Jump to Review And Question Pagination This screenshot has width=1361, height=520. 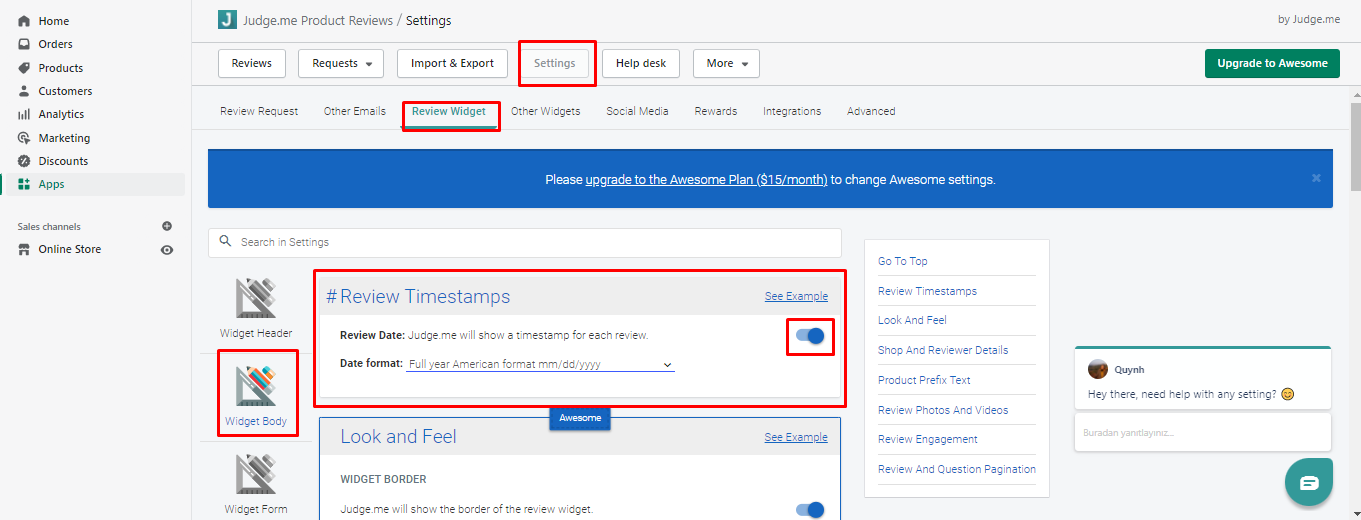[957, 469]
